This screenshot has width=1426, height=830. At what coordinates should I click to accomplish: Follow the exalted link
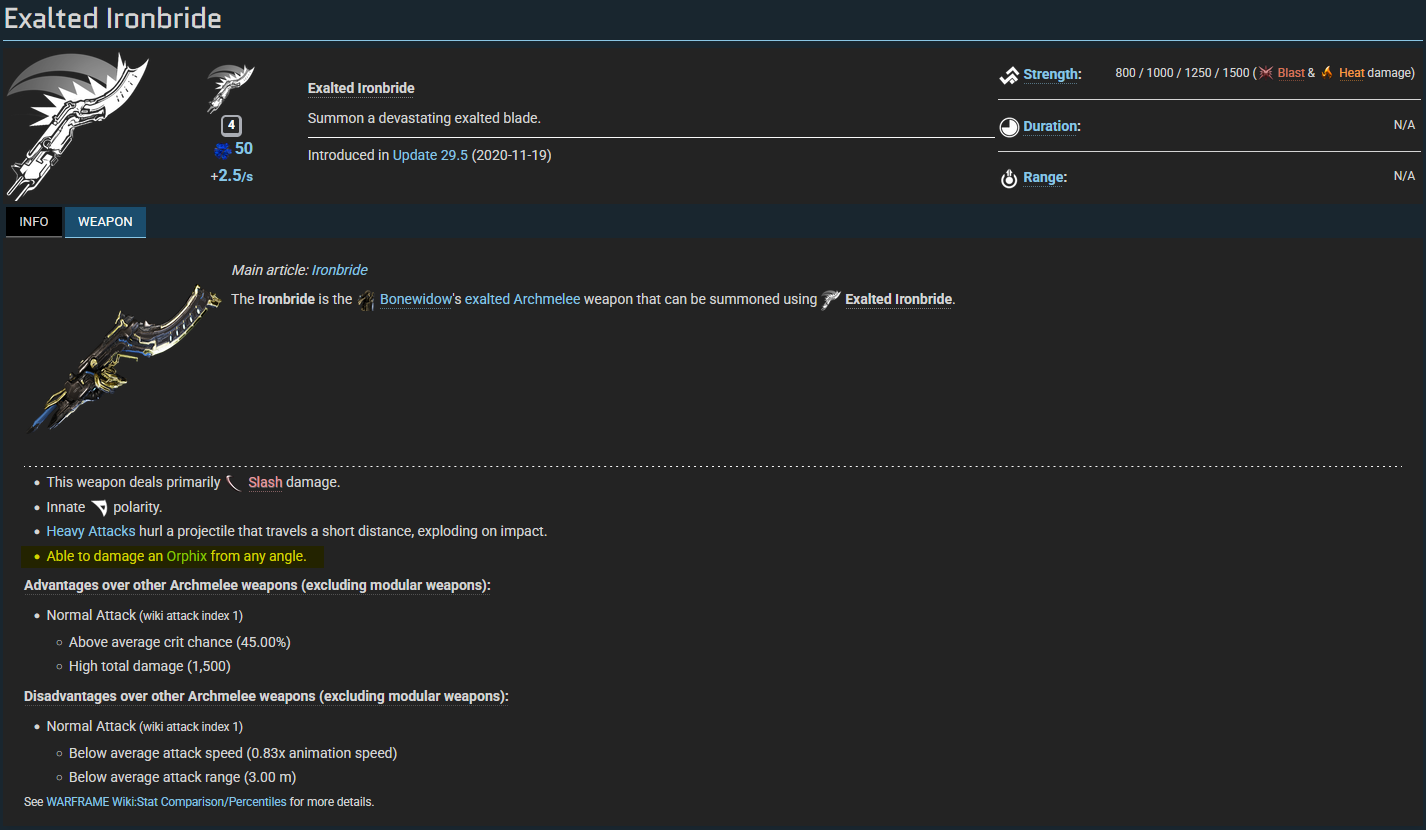click(x=487, y=299)
